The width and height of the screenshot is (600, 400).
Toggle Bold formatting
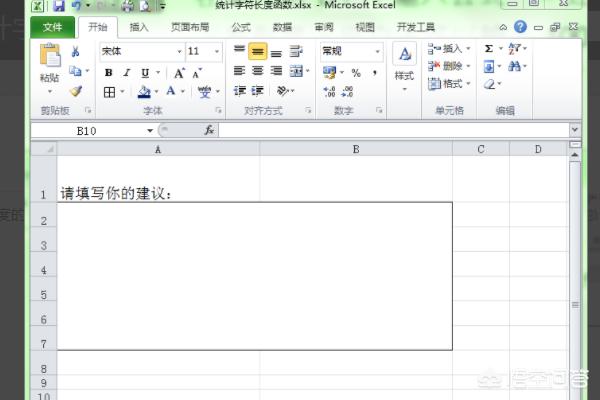point(109,73)
